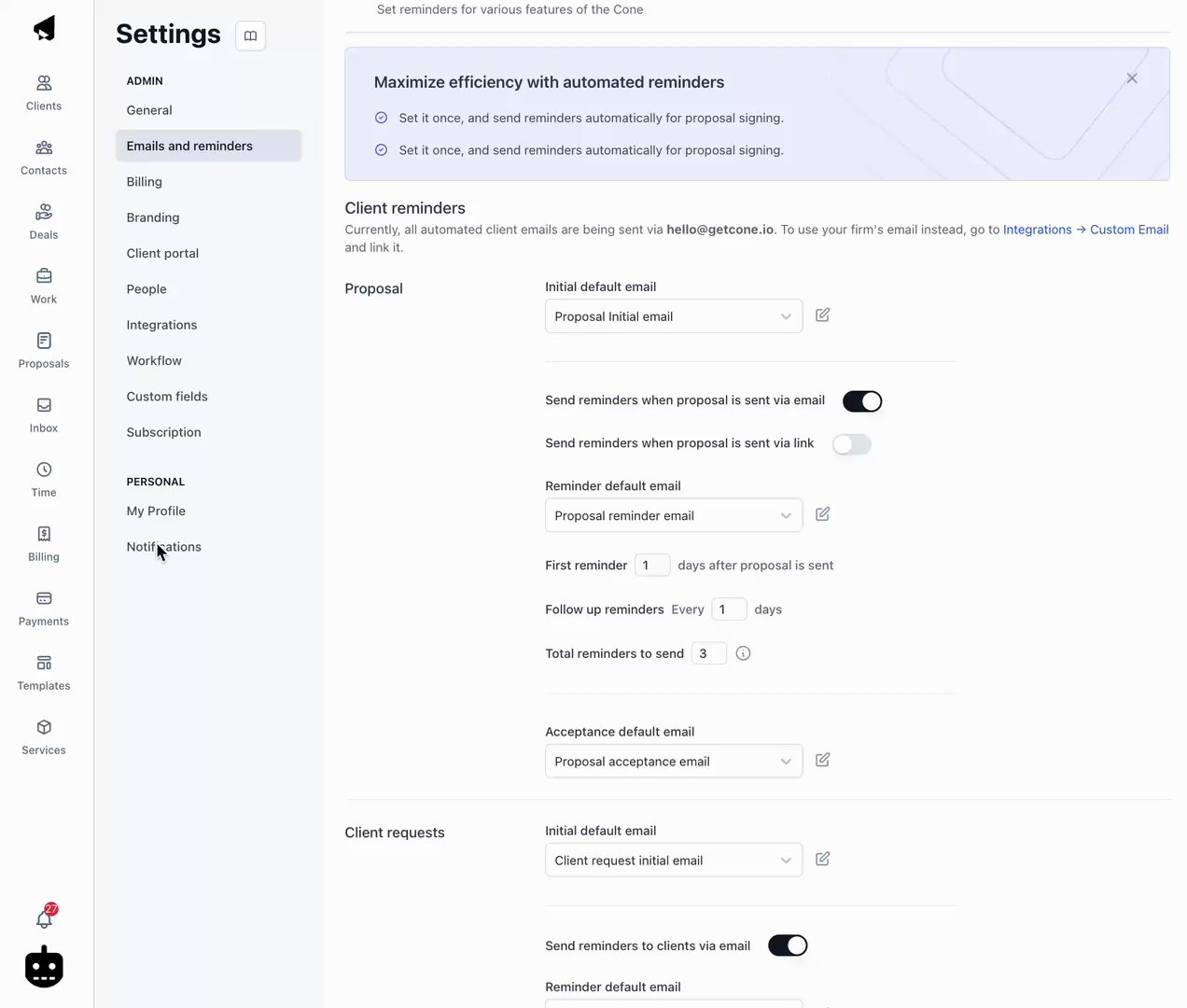Open the notifications bell icon
1187x1008 pixels.
(x=44, y=919)
